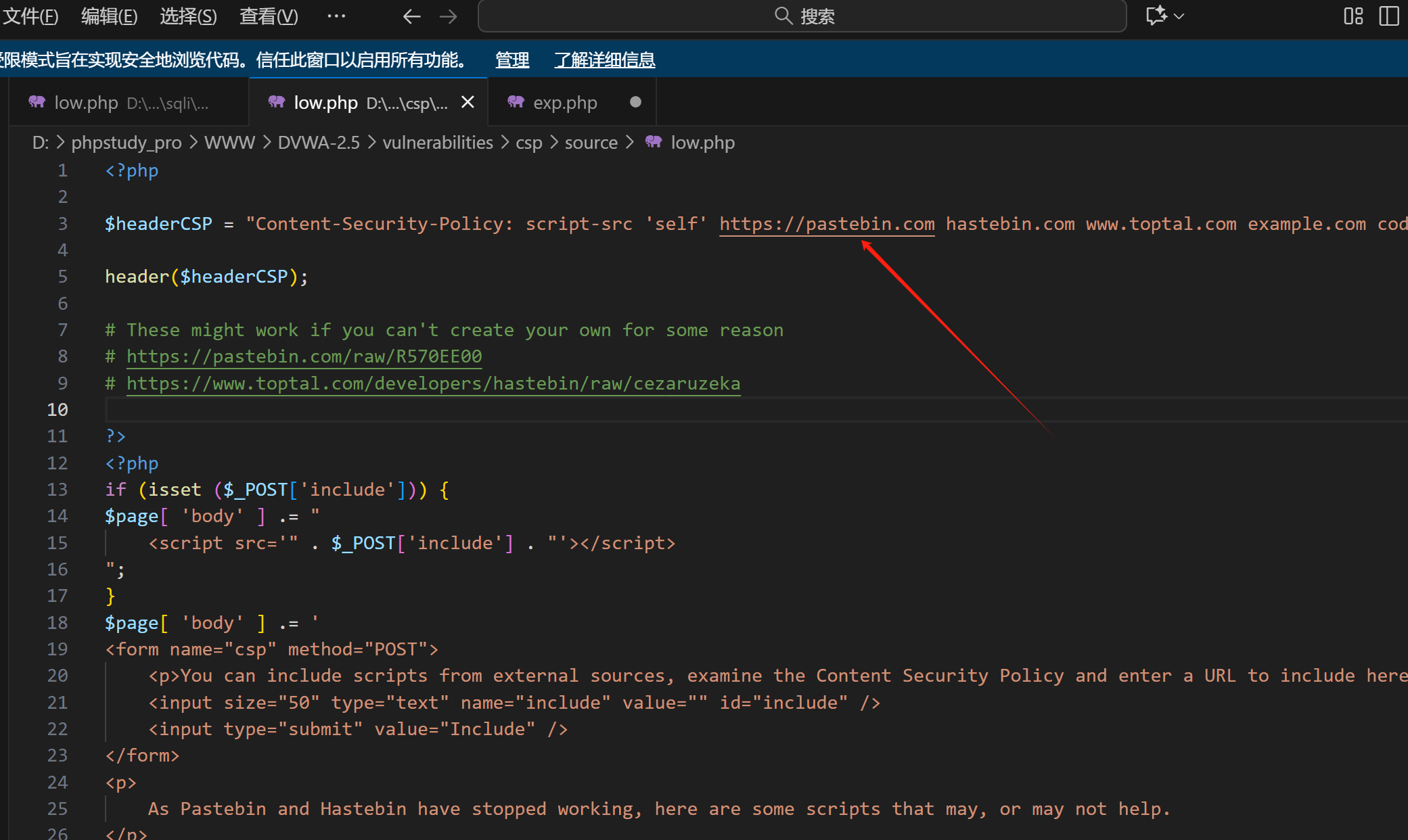Viewport: 1408px width, 840px height.
Task: Click the go back navigation arrow
Action: [x=411, y=16]
